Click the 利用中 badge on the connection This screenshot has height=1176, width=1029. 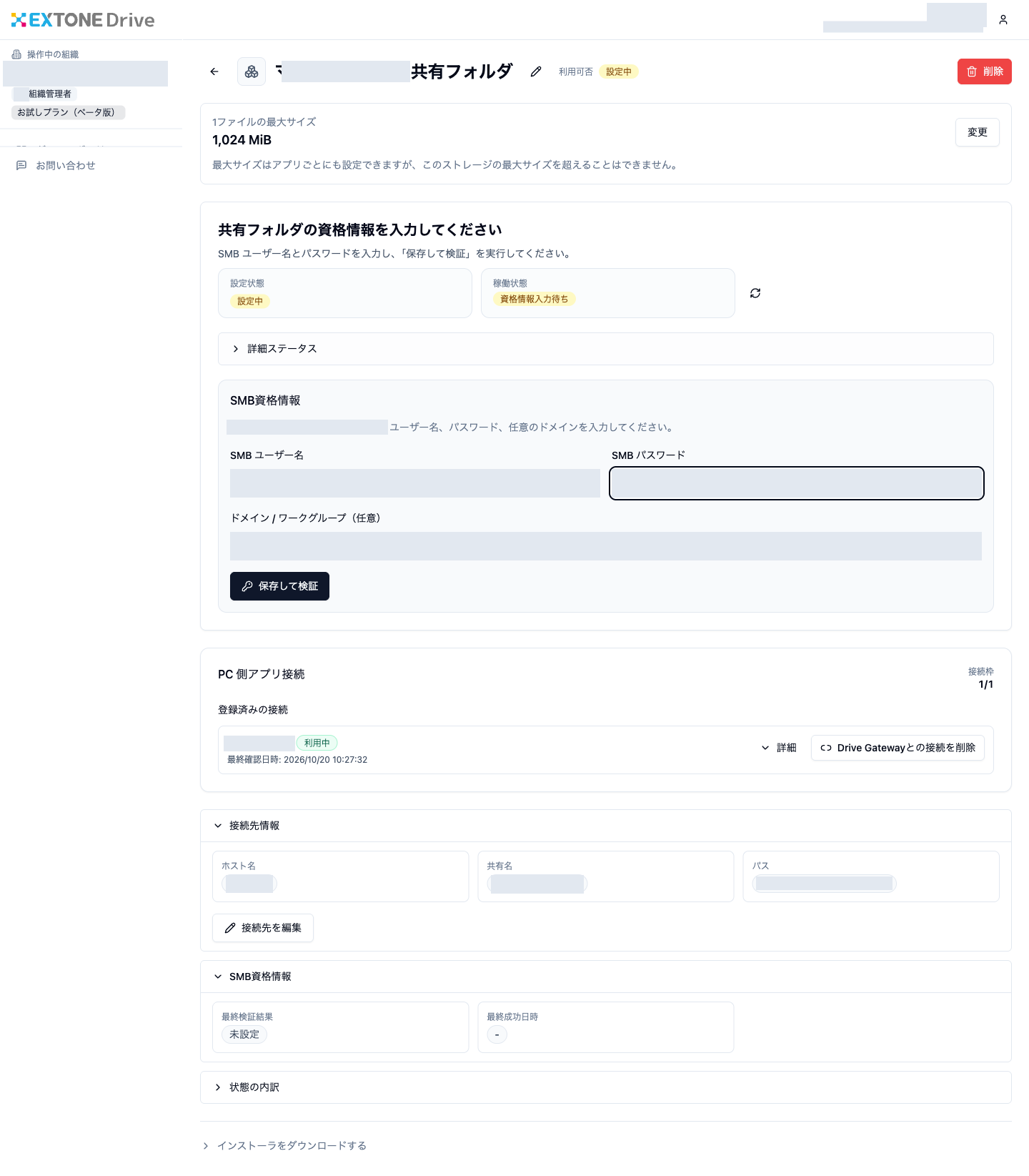pyautogui.click(x=317, y=743)
